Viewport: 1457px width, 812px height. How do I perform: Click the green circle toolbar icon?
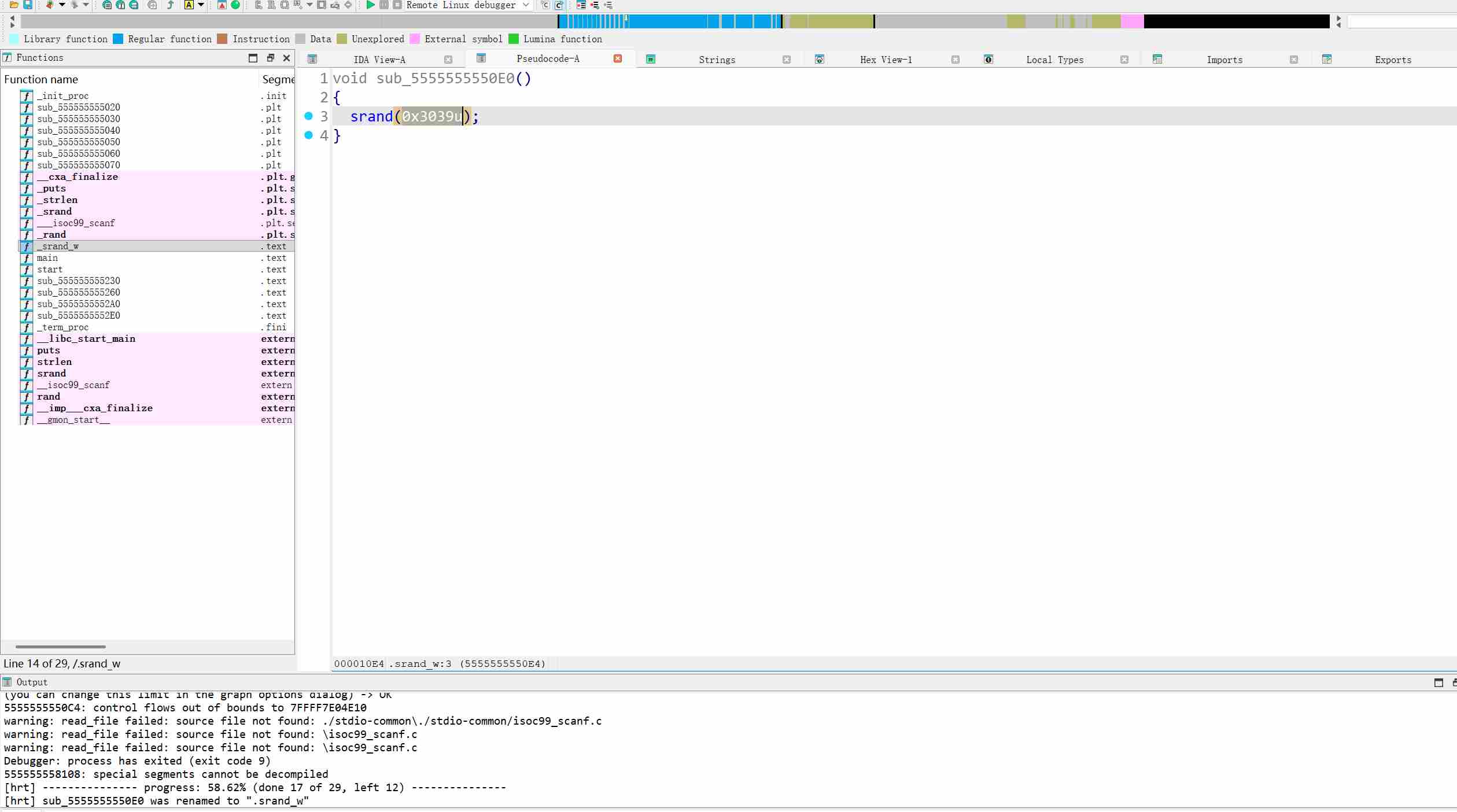click(235, 5)
